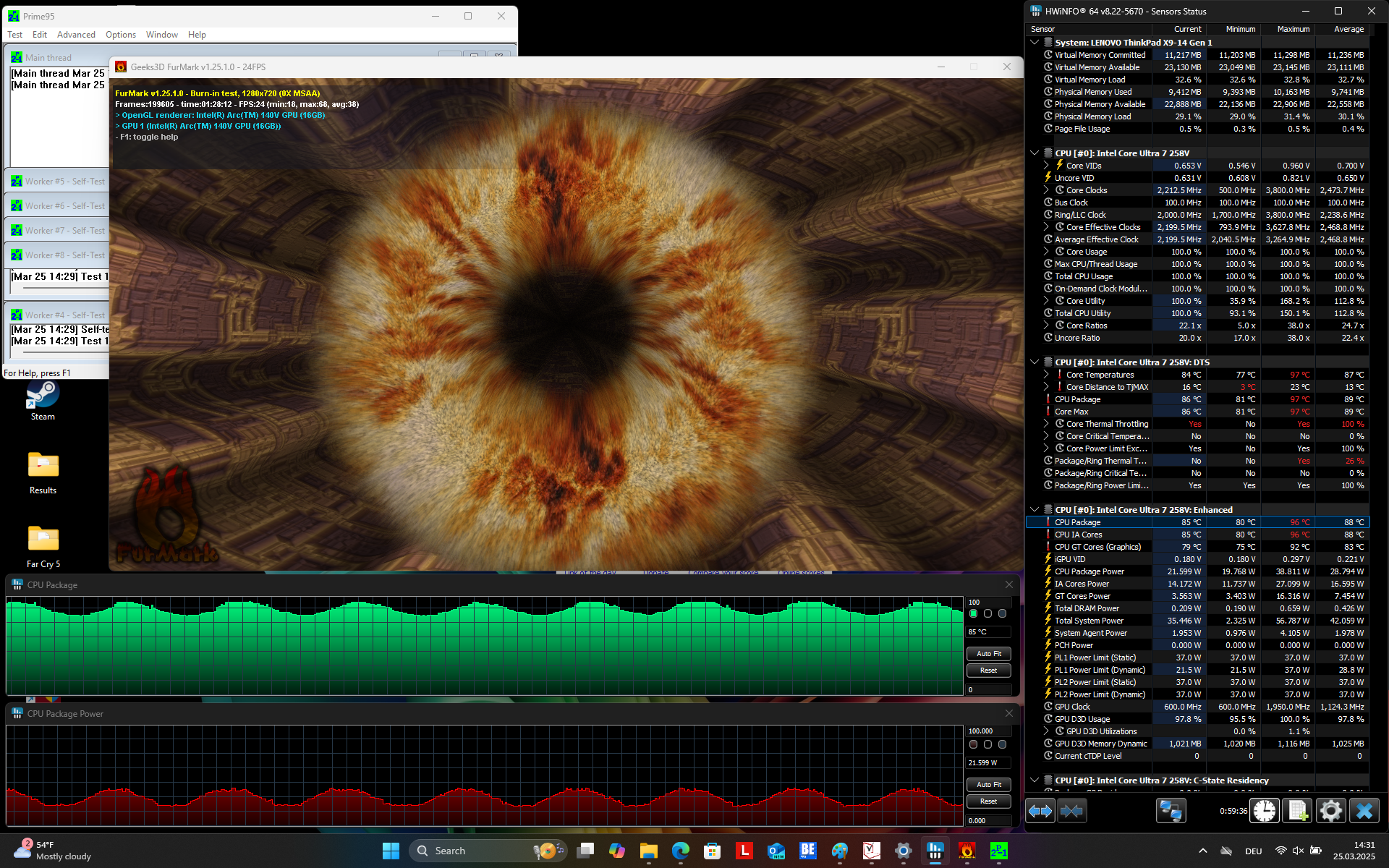
Task: Collapse the CPU DTS sensor group
Action: 1035,362
